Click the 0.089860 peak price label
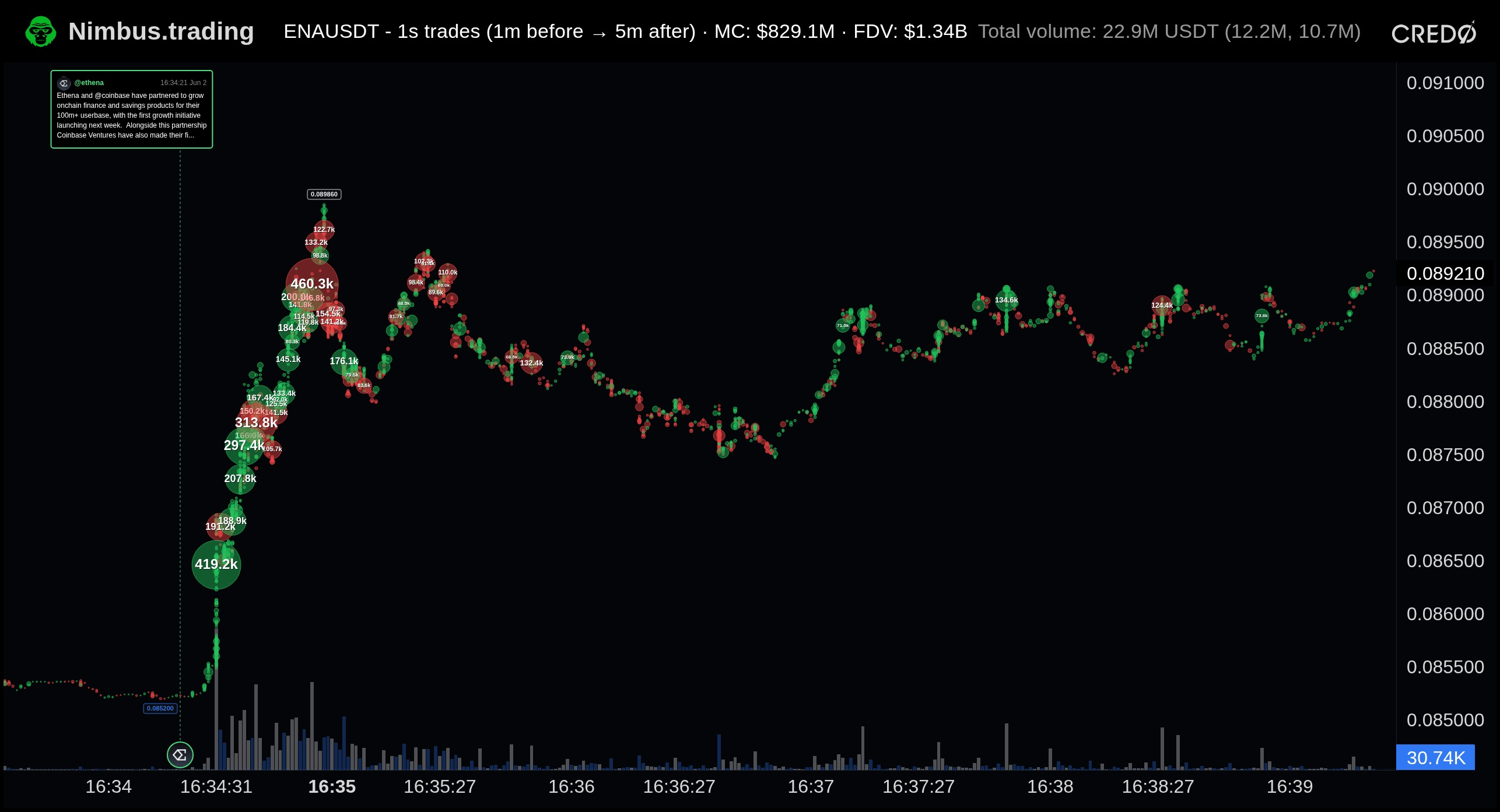This screenshot has width=1500, height=812. point(324,194)
